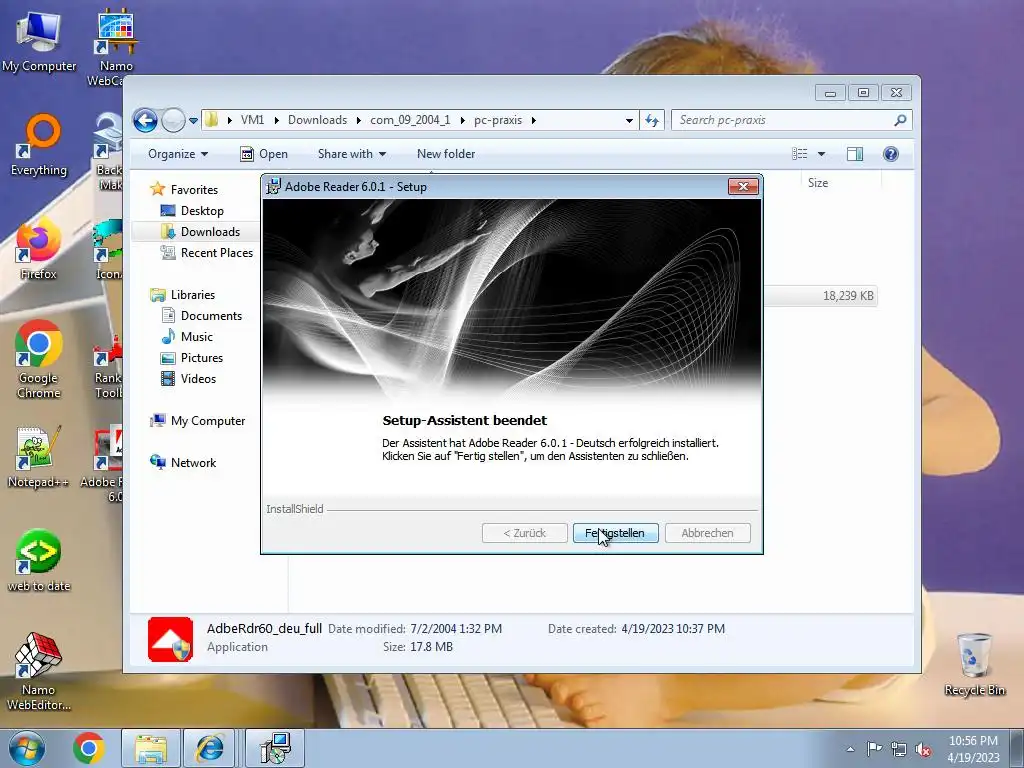Viewport: 1024px width, 768px height.
Task: Click the Fertigstellen button in setup
Action: click(615, 533)
